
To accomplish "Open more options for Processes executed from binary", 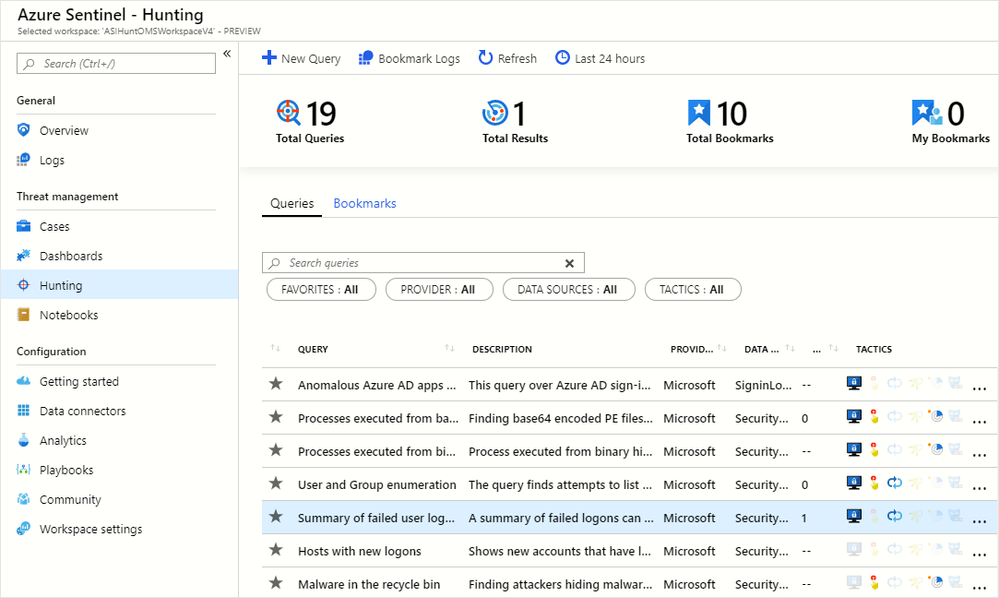I will pos(979,454).
